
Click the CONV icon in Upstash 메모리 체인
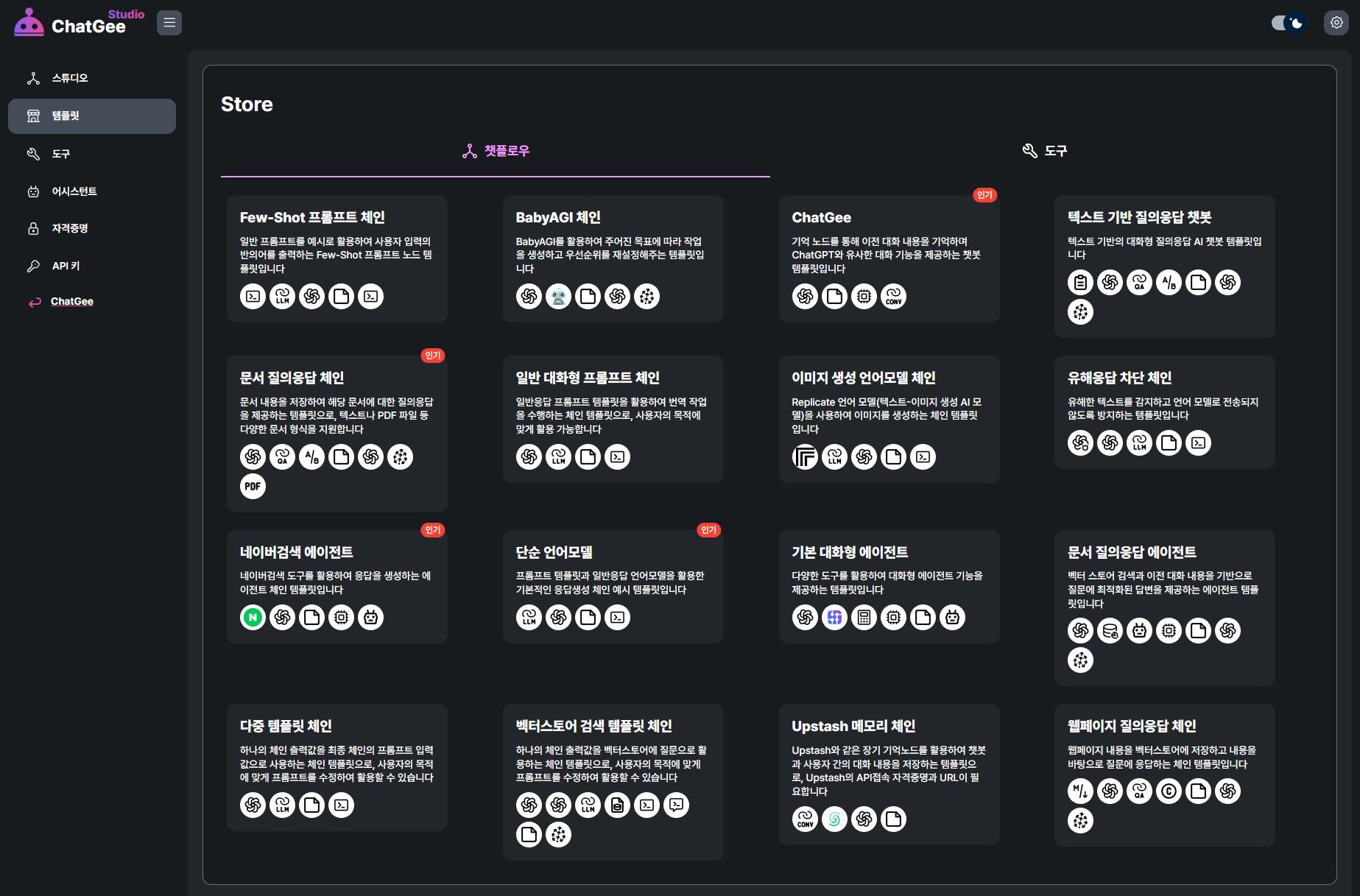[x=805, y=819]
